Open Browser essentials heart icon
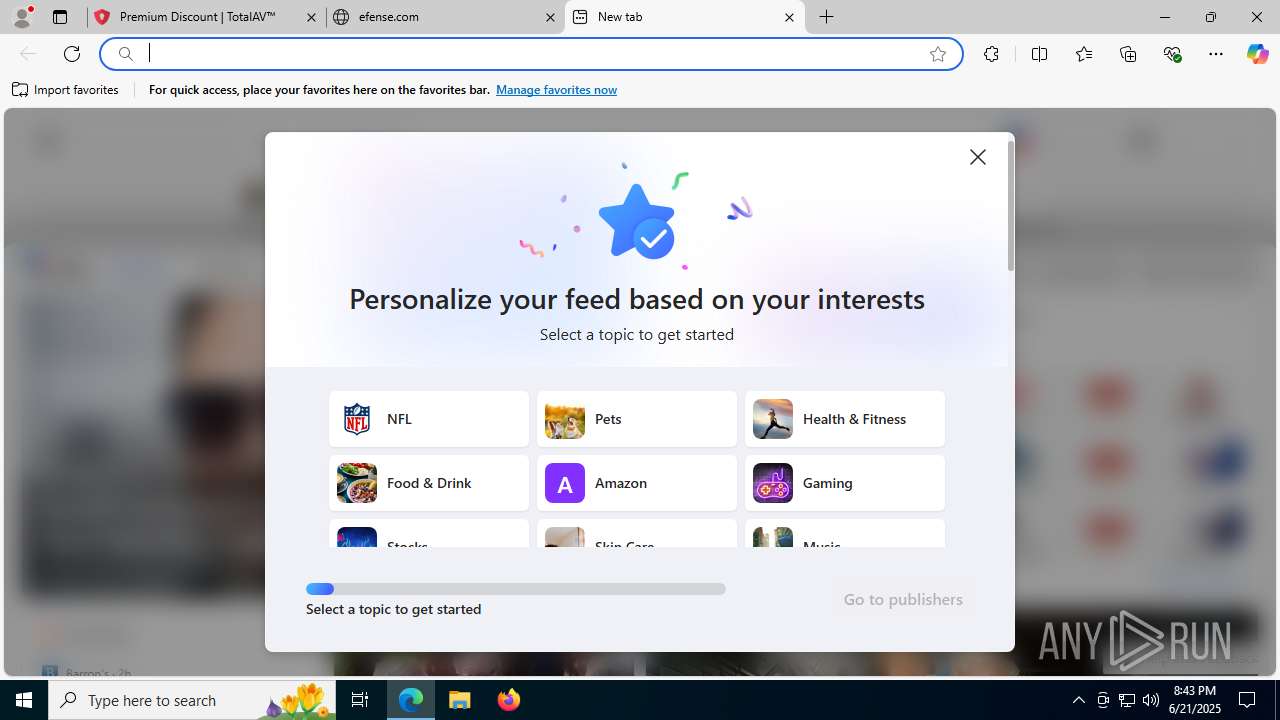This screenshot has height=720, width=1280. [1173, 54]
